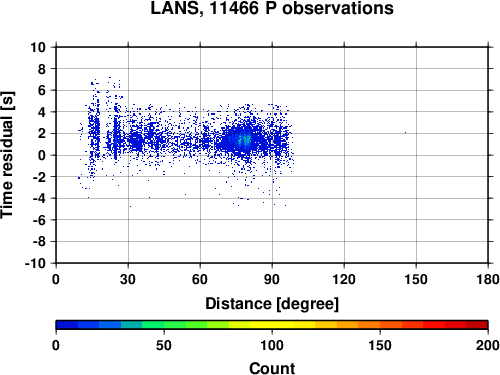Click the colorbar tick label '50'

click(x=164, y=345)
